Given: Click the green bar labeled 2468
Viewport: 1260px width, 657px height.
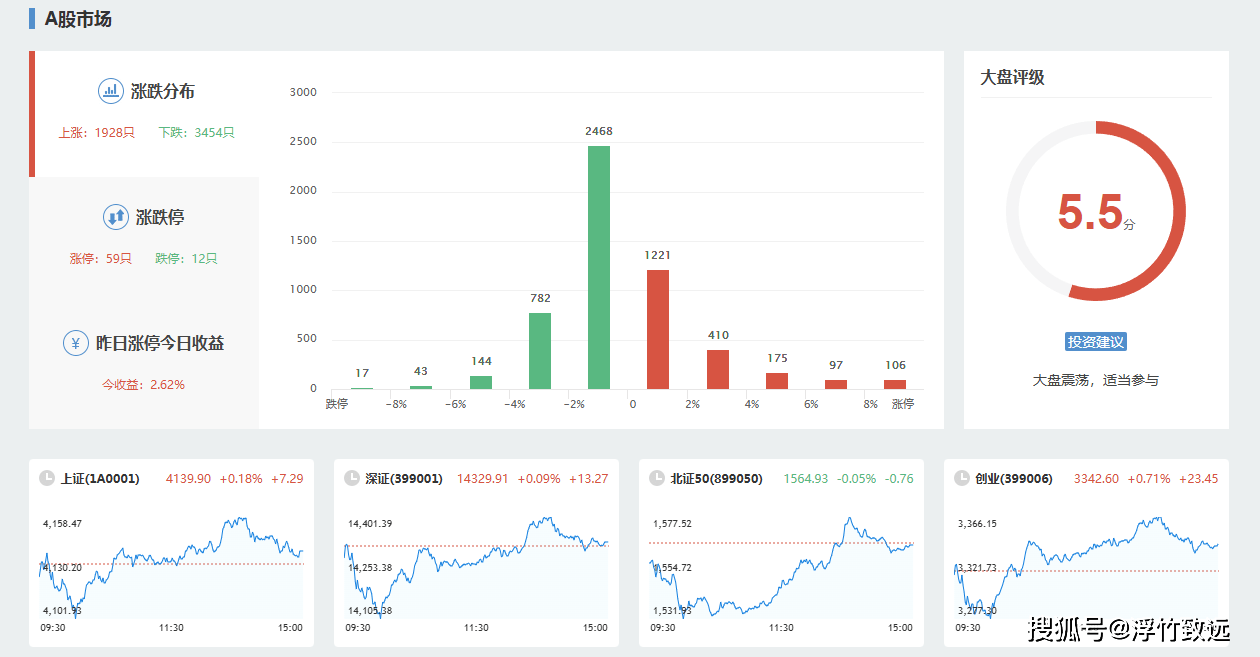Looking at the screenshot, I should click(x=599, y=267).
